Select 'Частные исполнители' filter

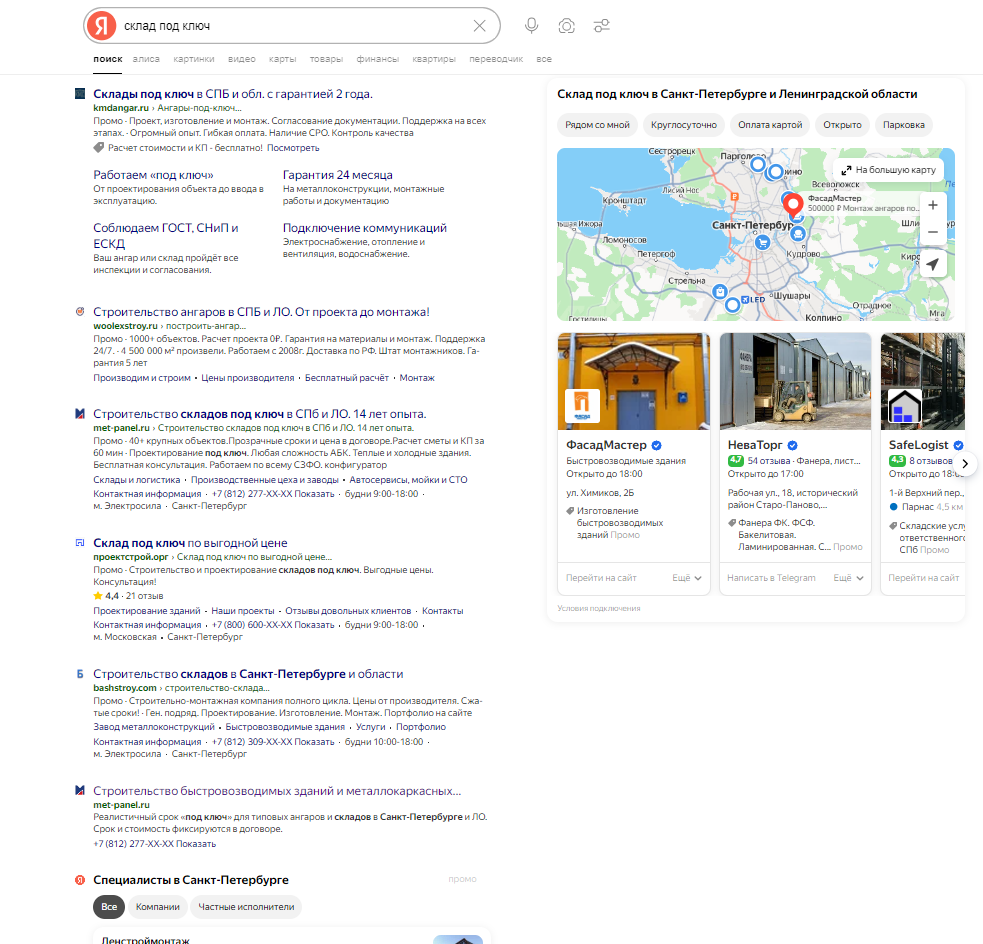[246, 907]
